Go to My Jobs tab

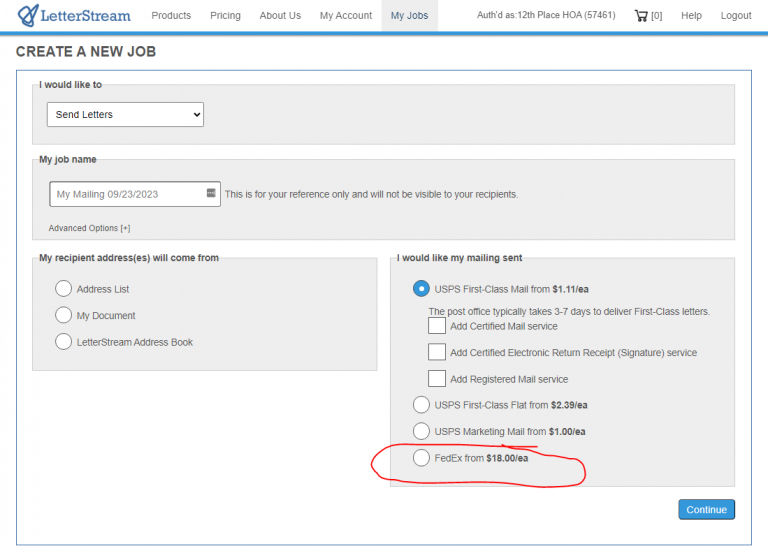410,16
